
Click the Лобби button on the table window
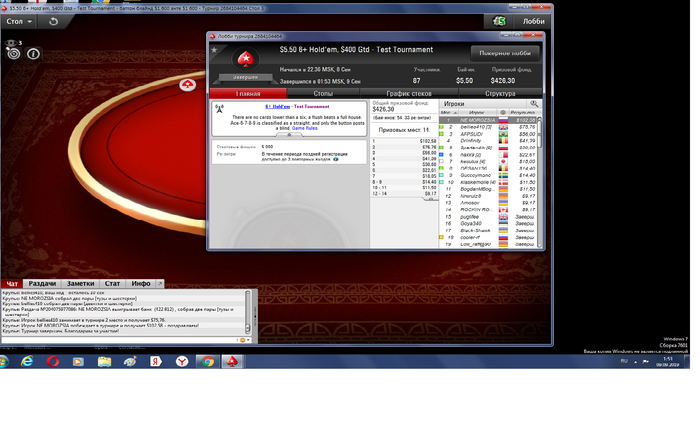pos(533,21)
